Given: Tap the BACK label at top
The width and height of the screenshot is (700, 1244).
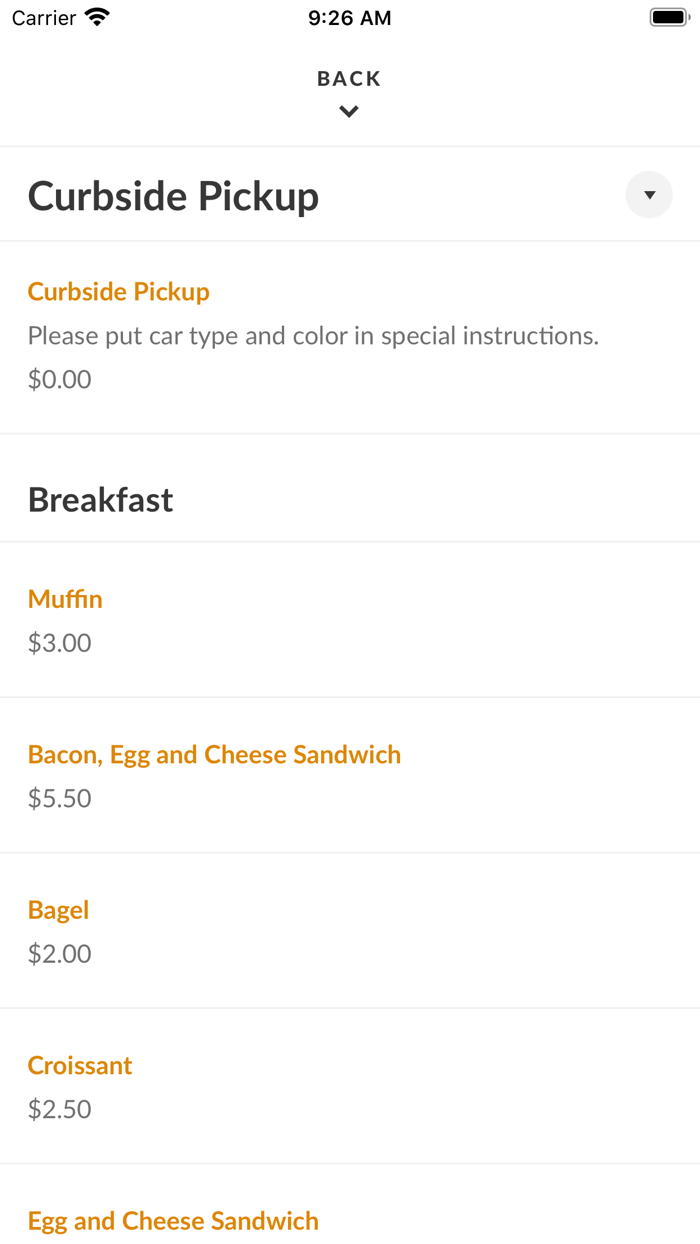Looking at the screenshot, I should (x=349, y=79).
